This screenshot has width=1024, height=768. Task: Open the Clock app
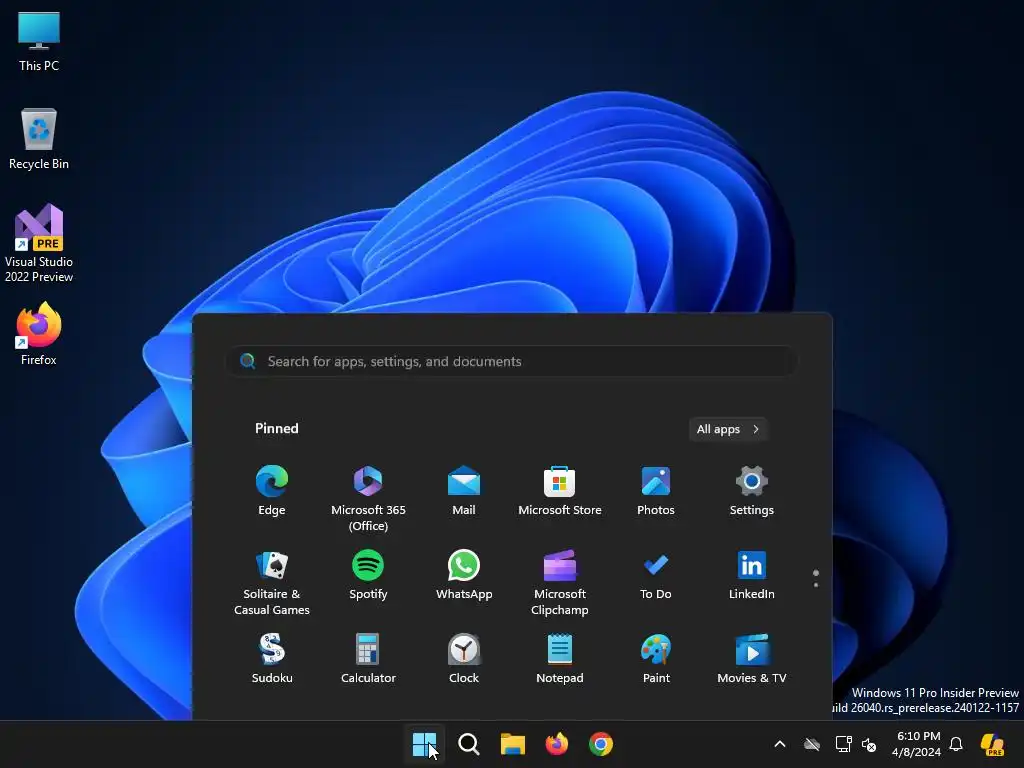[x=464, y=658]
